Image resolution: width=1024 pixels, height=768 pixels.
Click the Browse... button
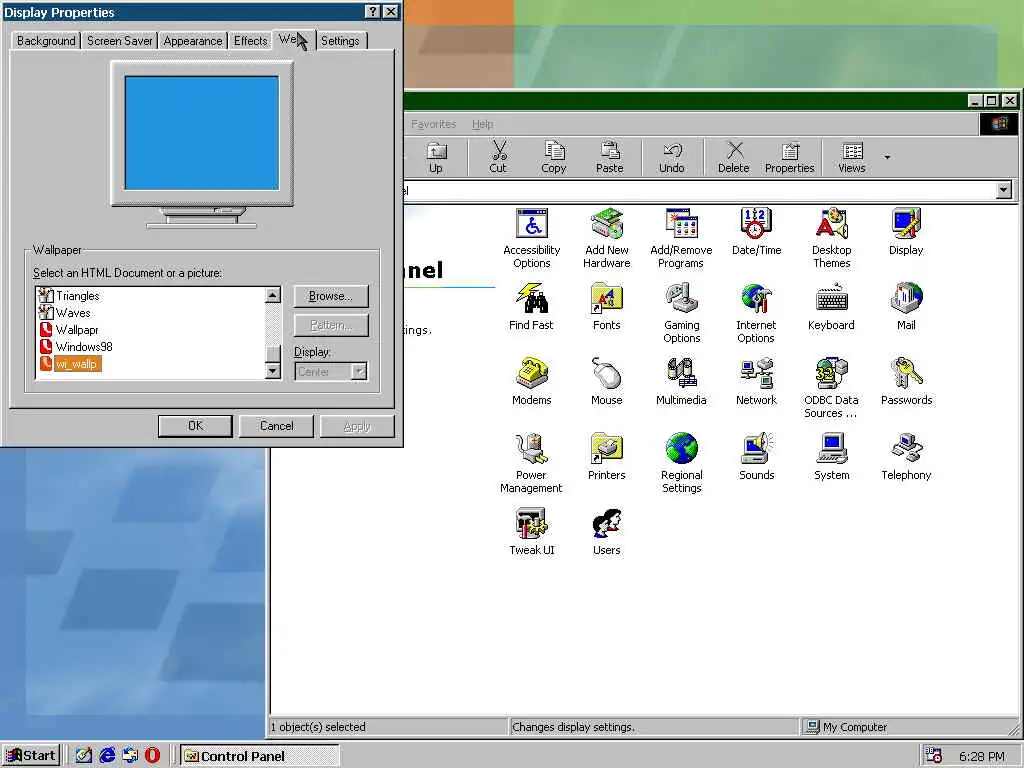[330, 296]
